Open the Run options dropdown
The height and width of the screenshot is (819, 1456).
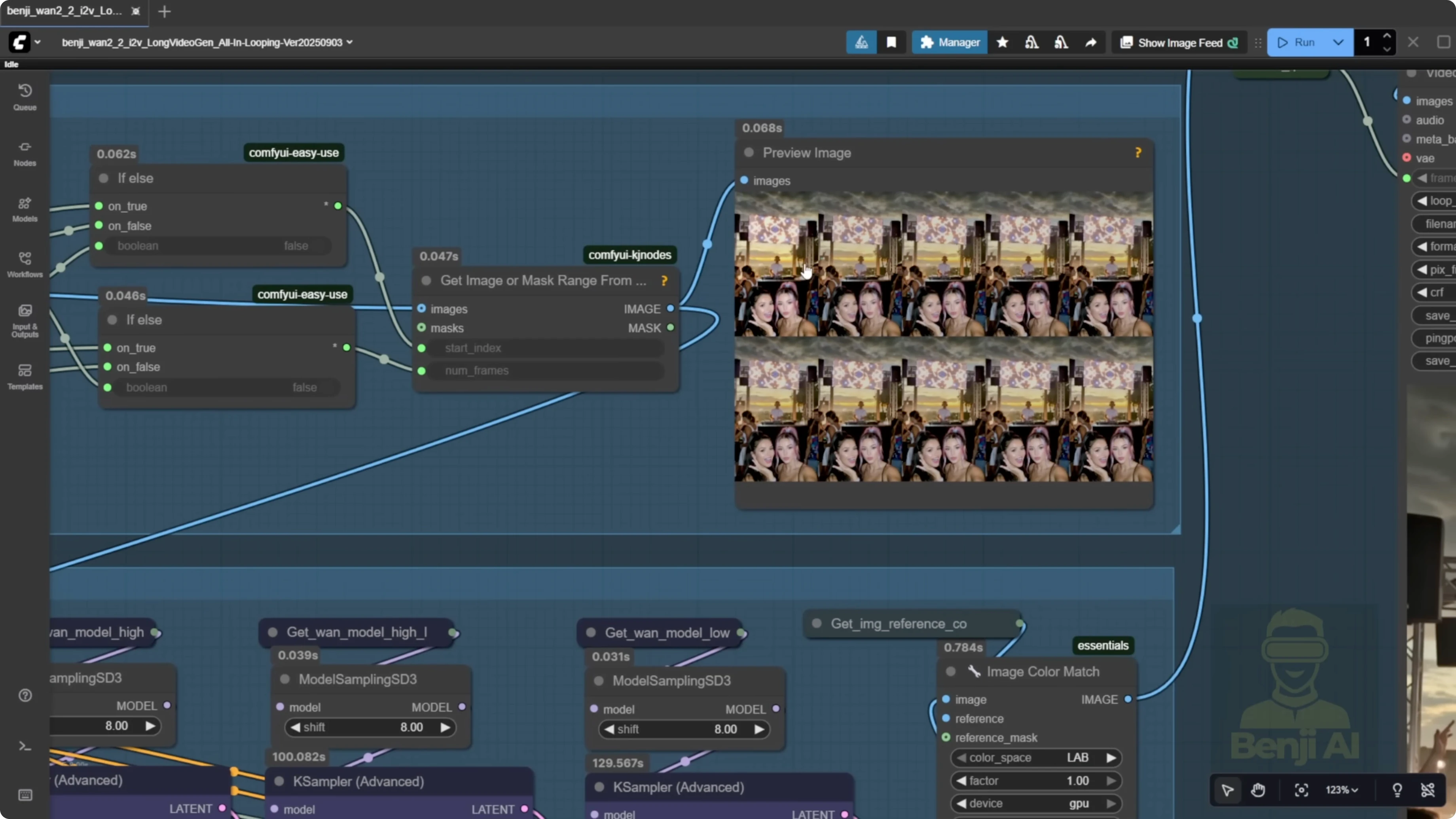click(1338, 42)
